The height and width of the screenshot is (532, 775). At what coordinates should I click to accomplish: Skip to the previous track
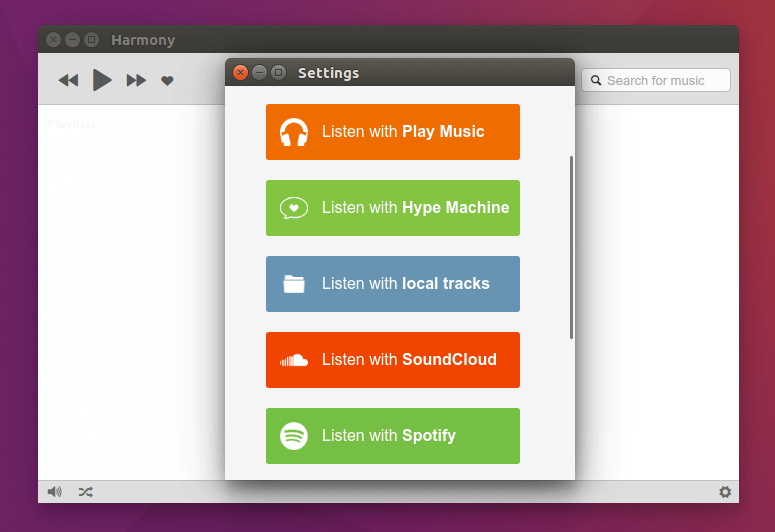click(68, 80)
